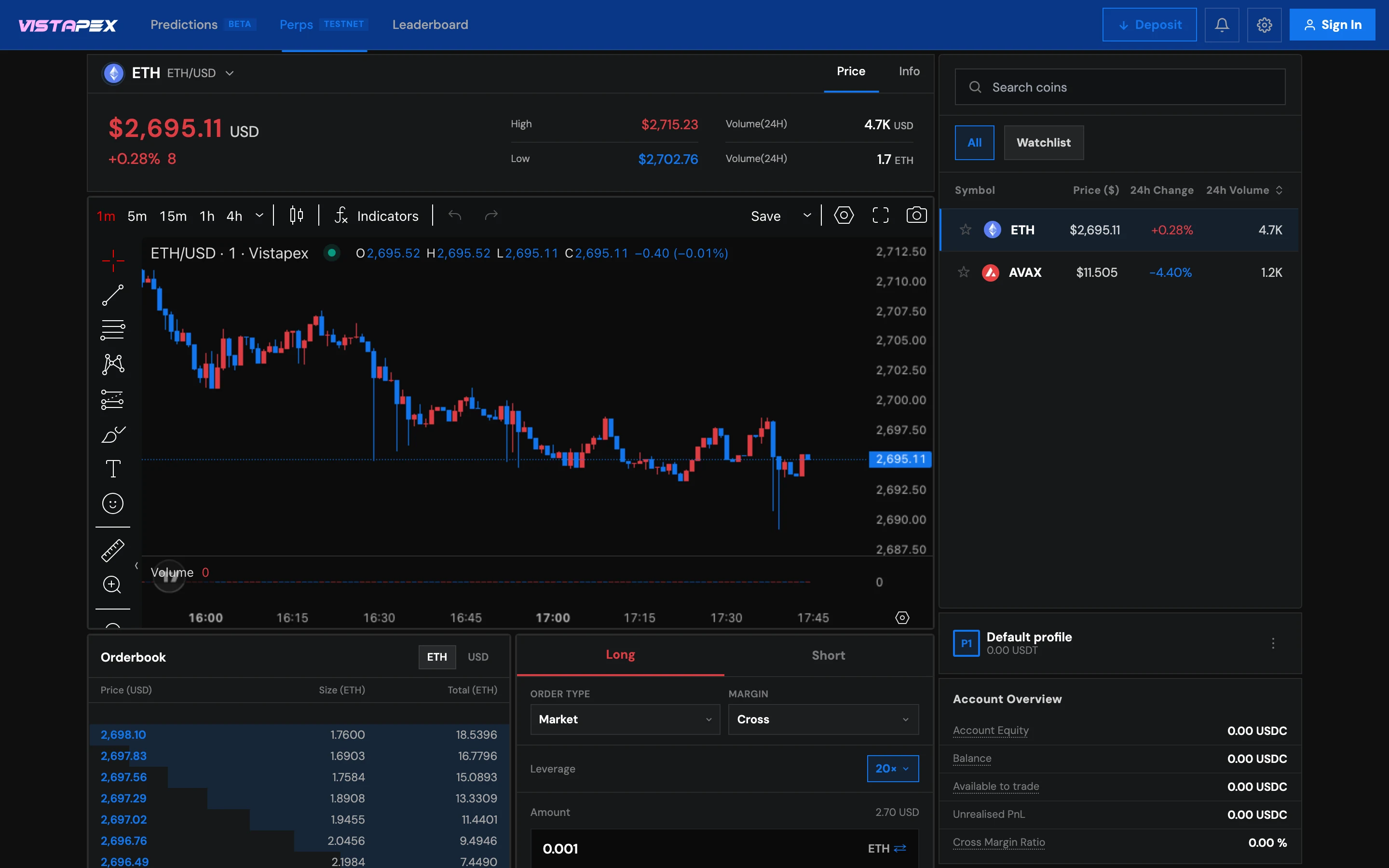Open the ETH/USD pair selector dropdown
The width and height of the screenshot is (1389, 868).
(230, 73)
